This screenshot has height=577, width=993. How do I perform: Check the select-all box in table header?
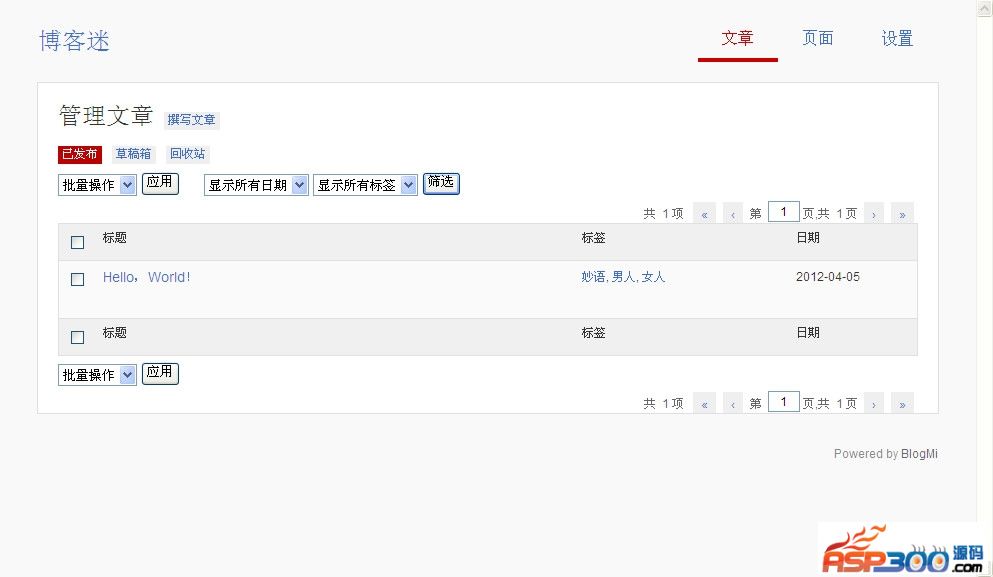coord(77,242)
